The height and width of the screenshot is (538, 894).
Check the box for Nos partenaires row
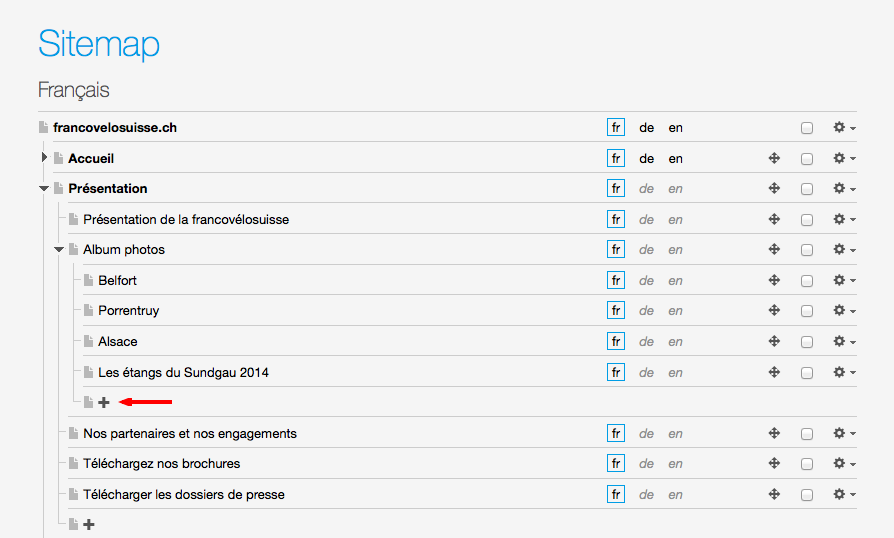click(807, 434)
